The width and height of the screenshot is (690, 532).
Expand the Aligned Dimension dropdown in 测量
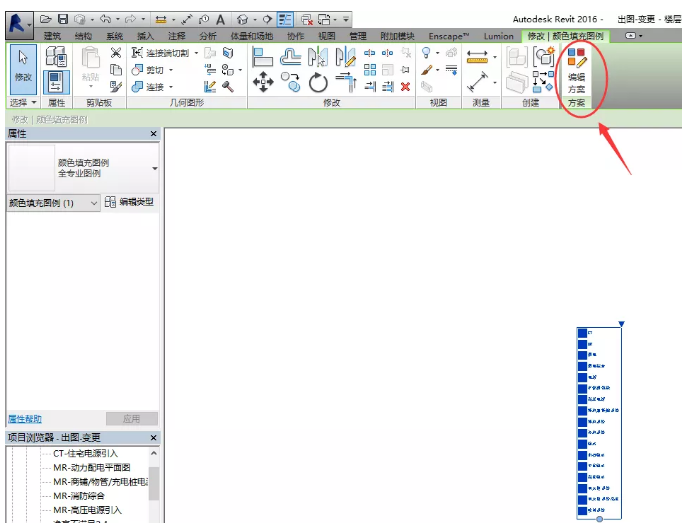tap(495, 82)
